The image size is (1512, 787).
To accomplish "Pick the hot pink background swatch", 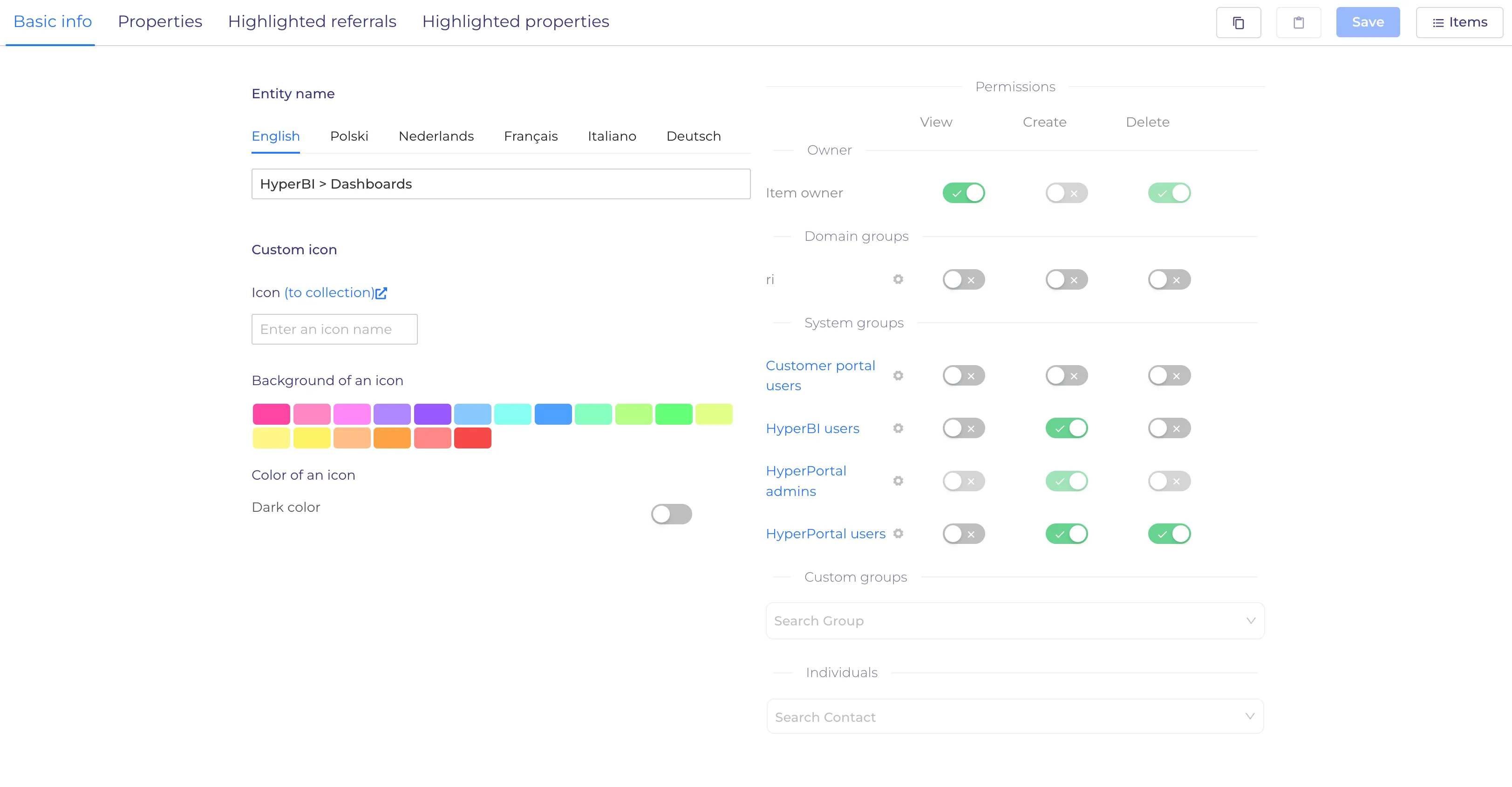I will click(271, 414).
